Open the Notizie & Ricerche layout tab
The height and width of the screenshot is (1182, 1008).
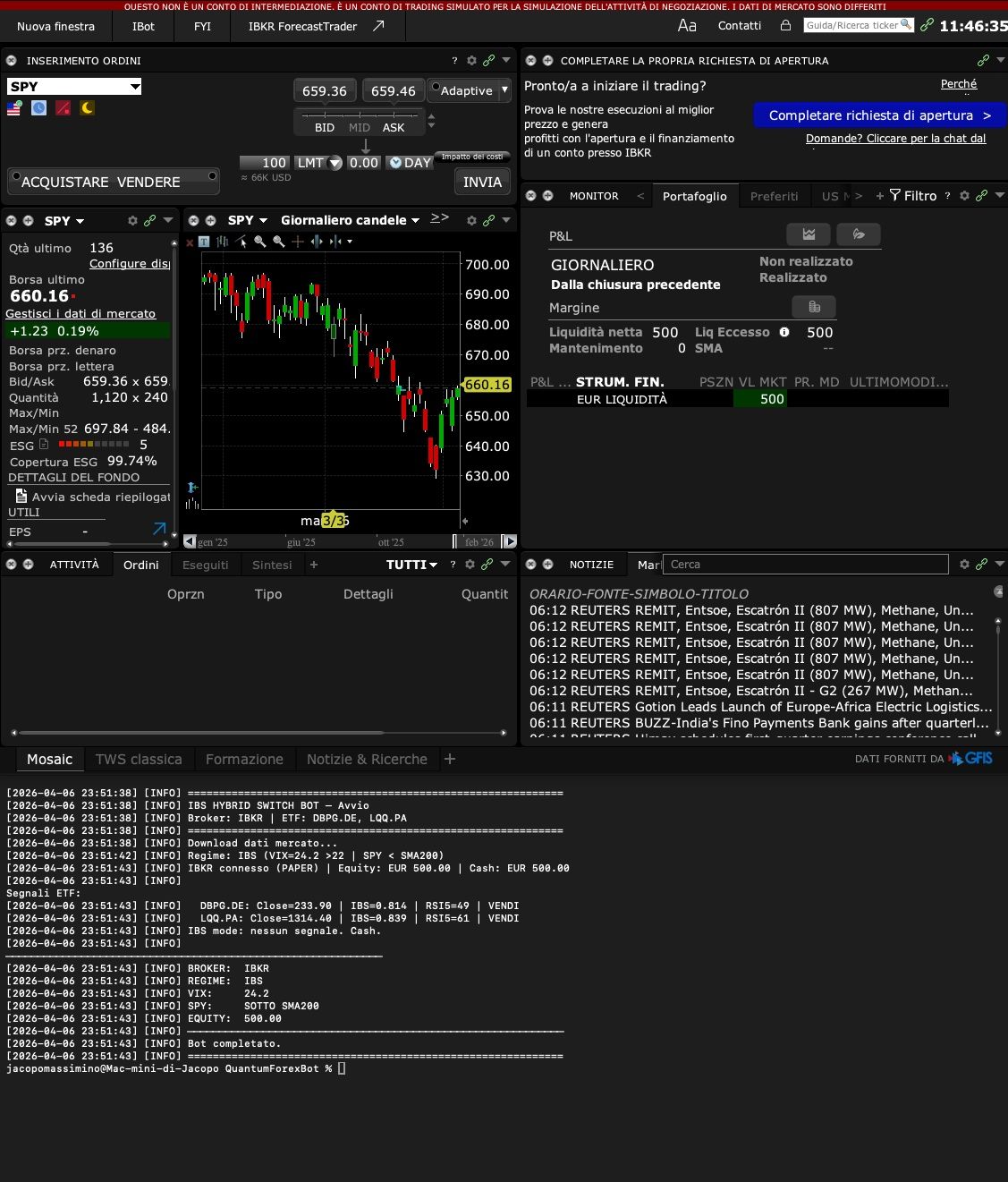tap(367, 759)
